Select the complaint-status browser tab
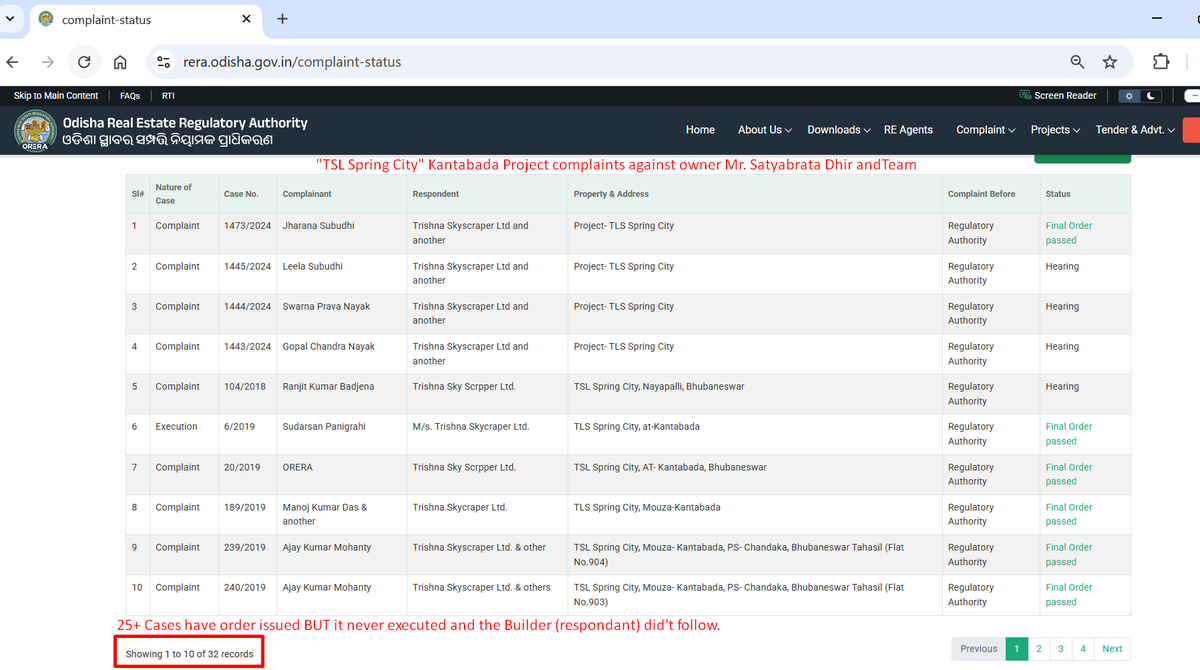The image size is (1200, 670). coord(145,20)
